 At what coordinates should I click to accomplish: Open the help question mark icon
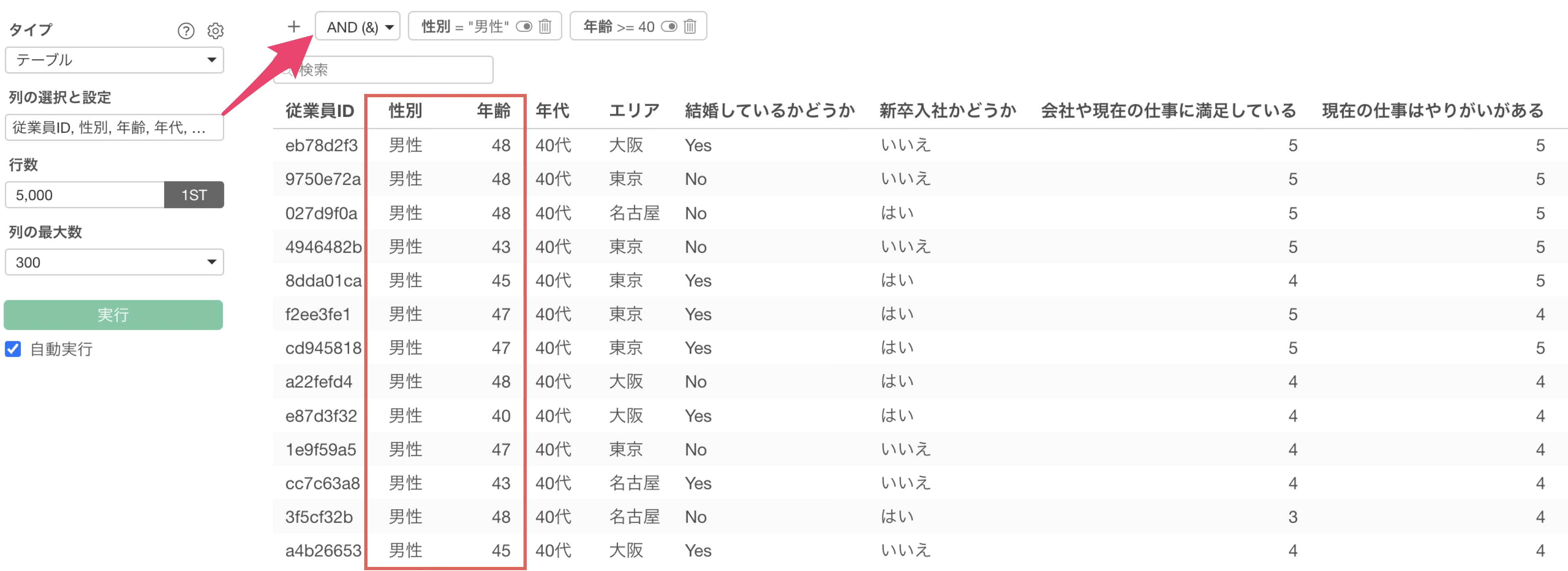point(186,31)
